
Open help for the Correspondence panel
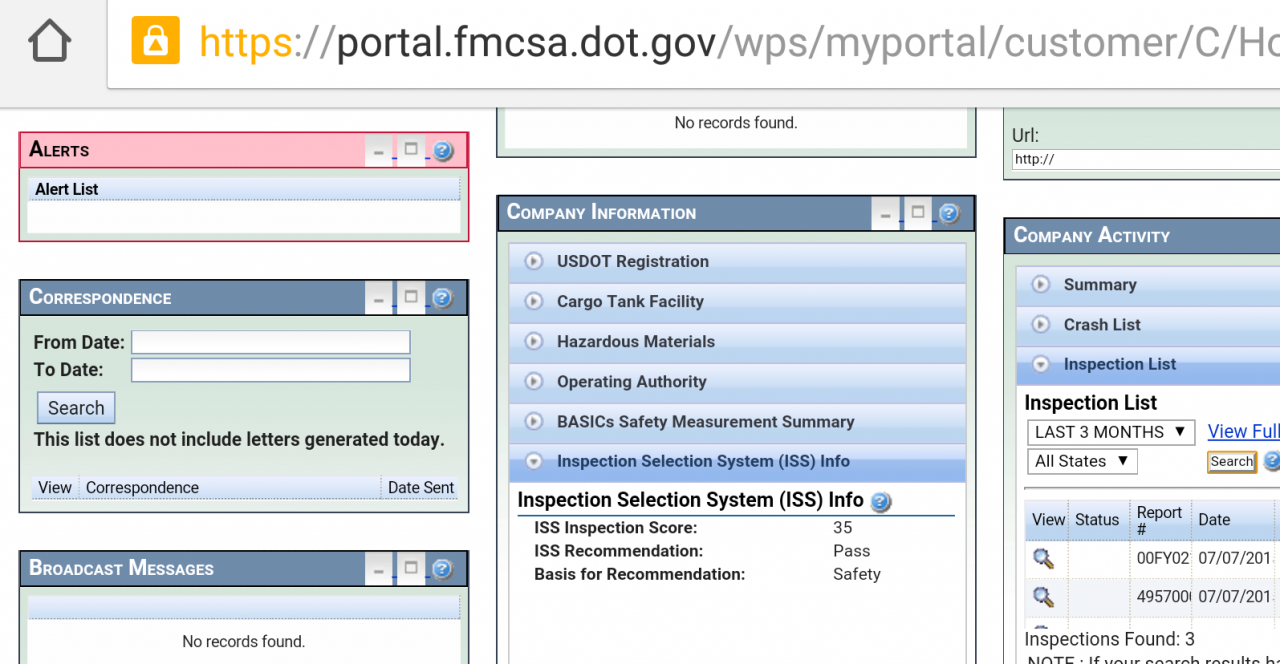pos(442,298)
